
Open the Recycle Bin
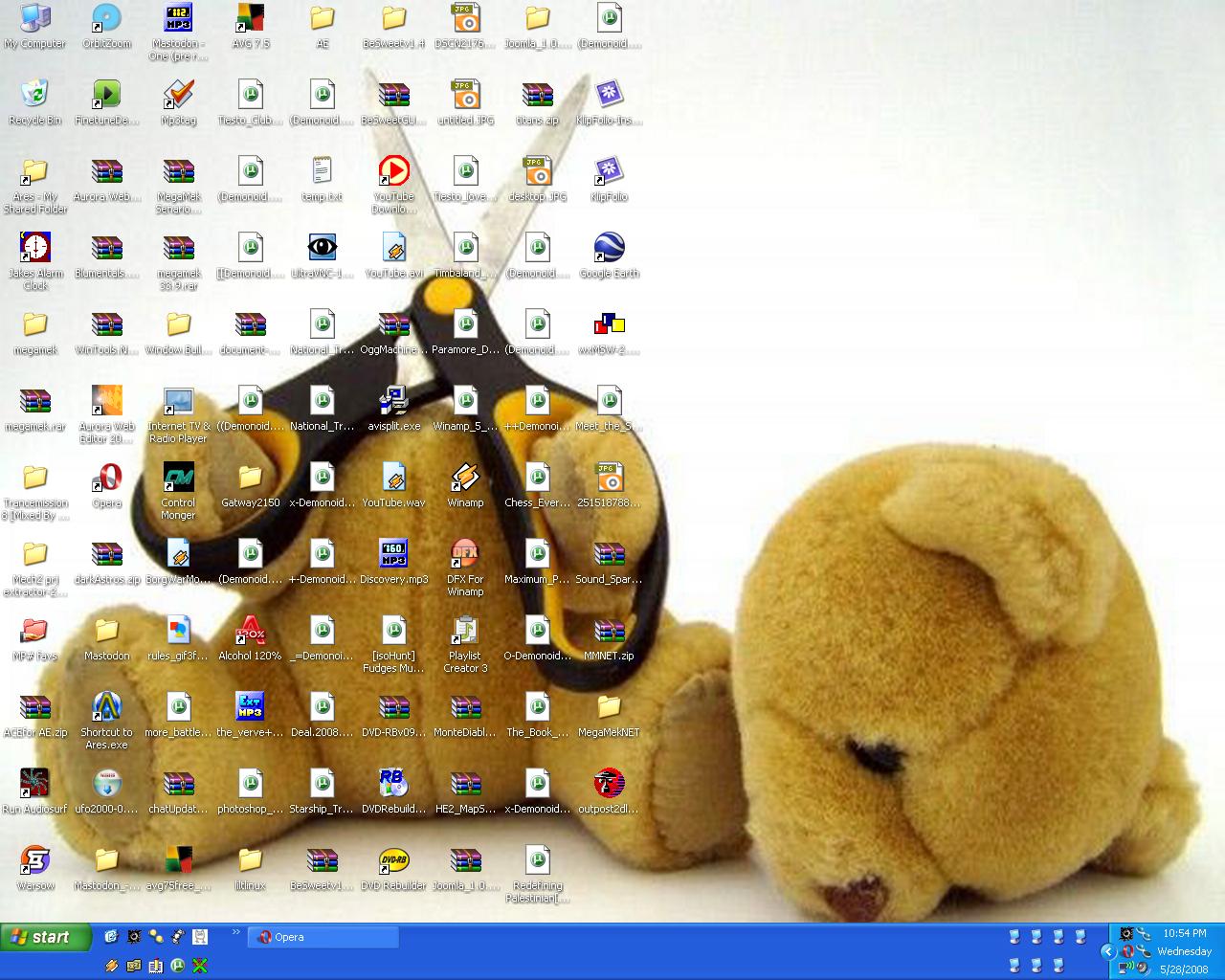tap(35, 95)
